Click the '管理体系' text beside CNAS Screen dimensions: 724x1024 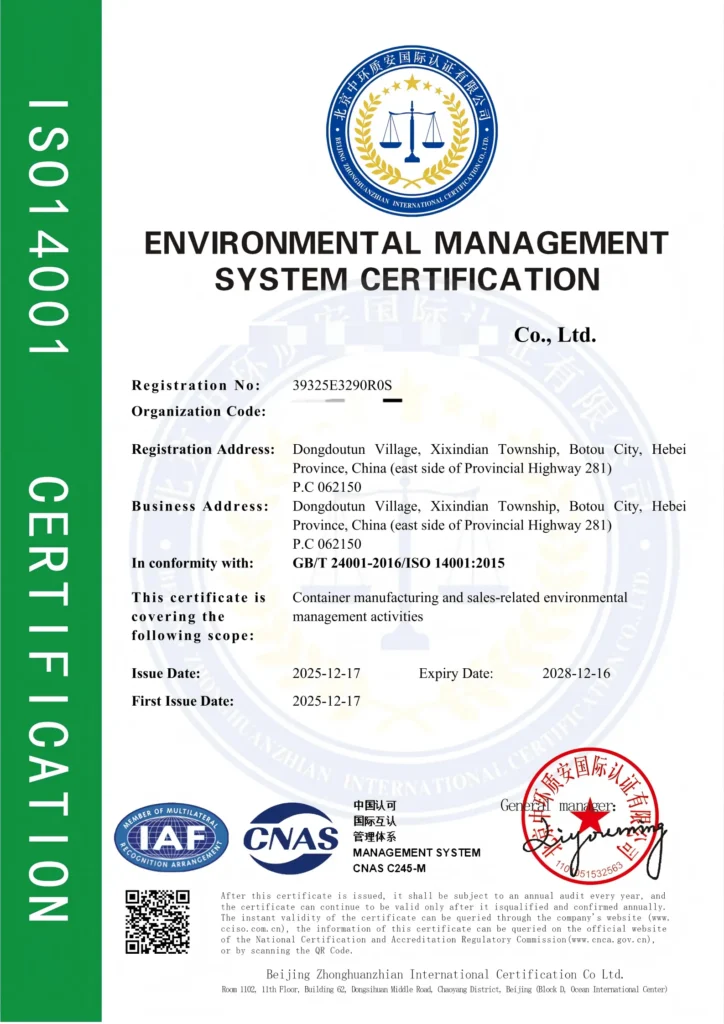click(375, 837)
